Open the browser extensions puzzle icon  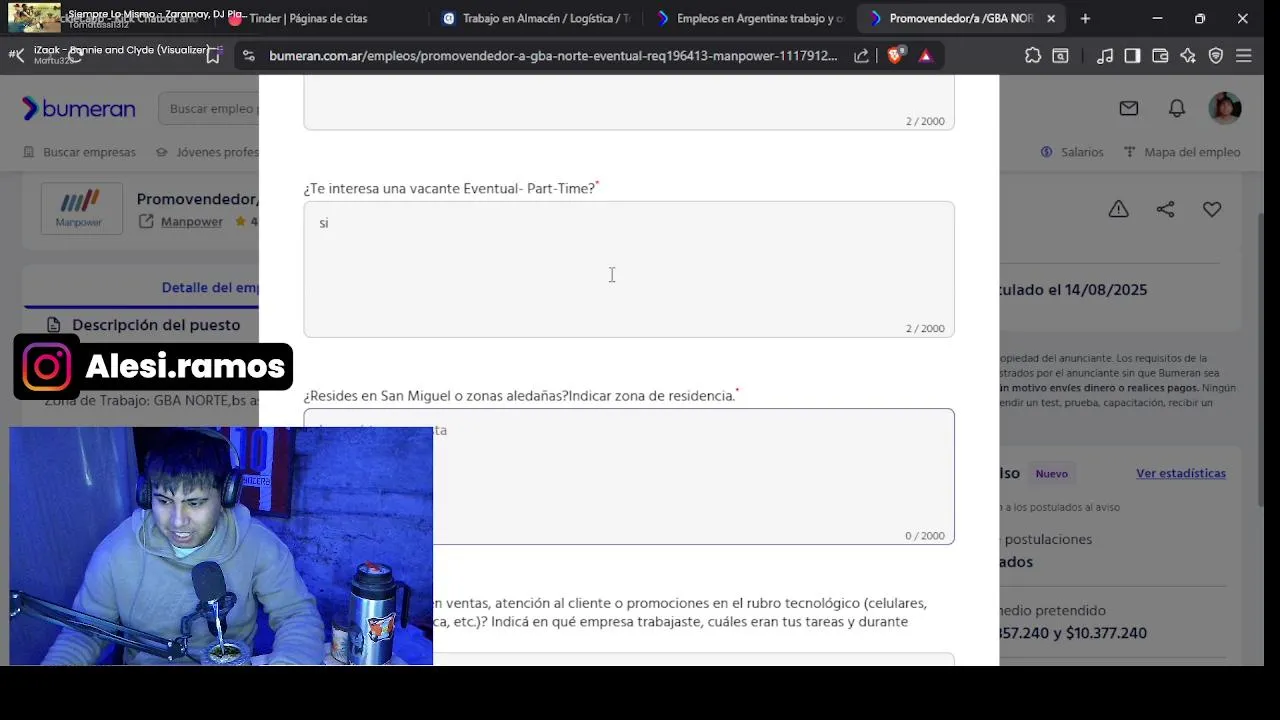tap(1033, 56)
